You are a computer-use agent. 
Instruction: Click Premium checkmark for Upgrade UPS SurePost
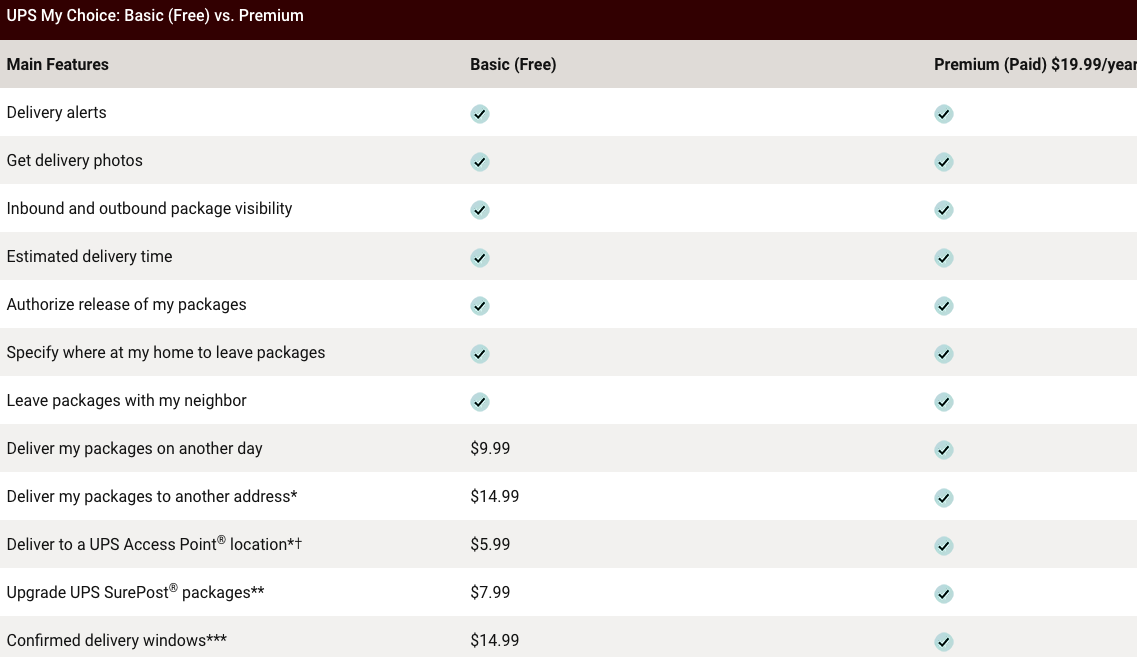tap(944, 594)
